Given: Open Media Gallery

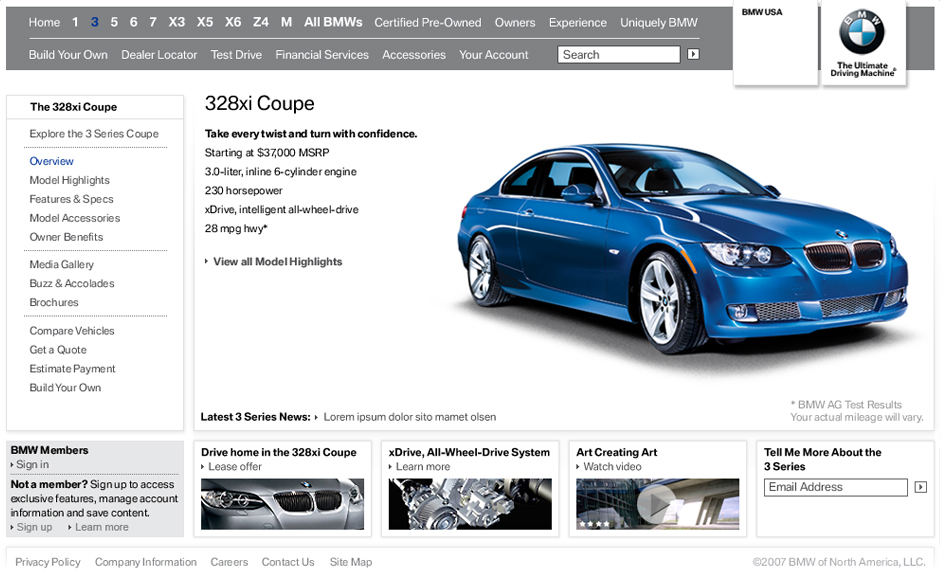Looking at the screenshot, I should tap(62, 264).
